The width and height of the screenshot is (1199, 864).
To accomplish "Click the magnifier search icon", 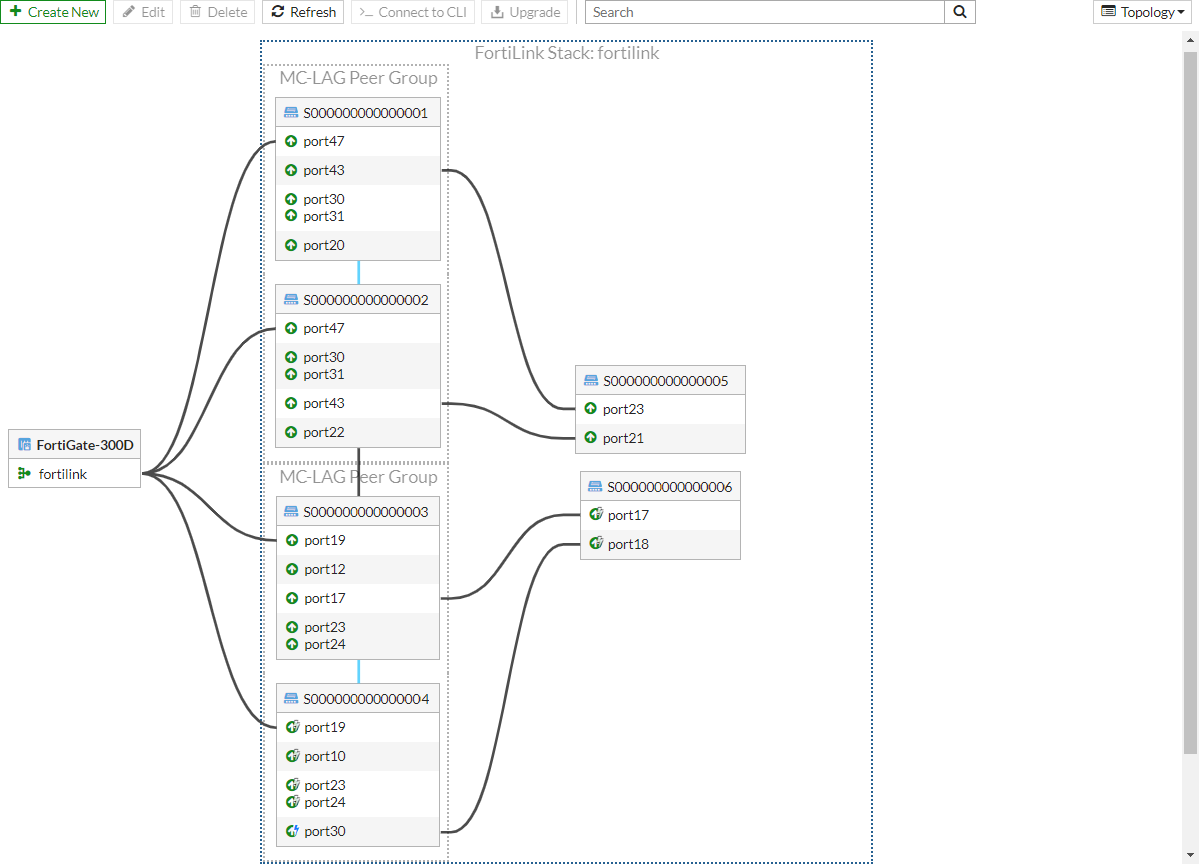I will coord(960,12).
